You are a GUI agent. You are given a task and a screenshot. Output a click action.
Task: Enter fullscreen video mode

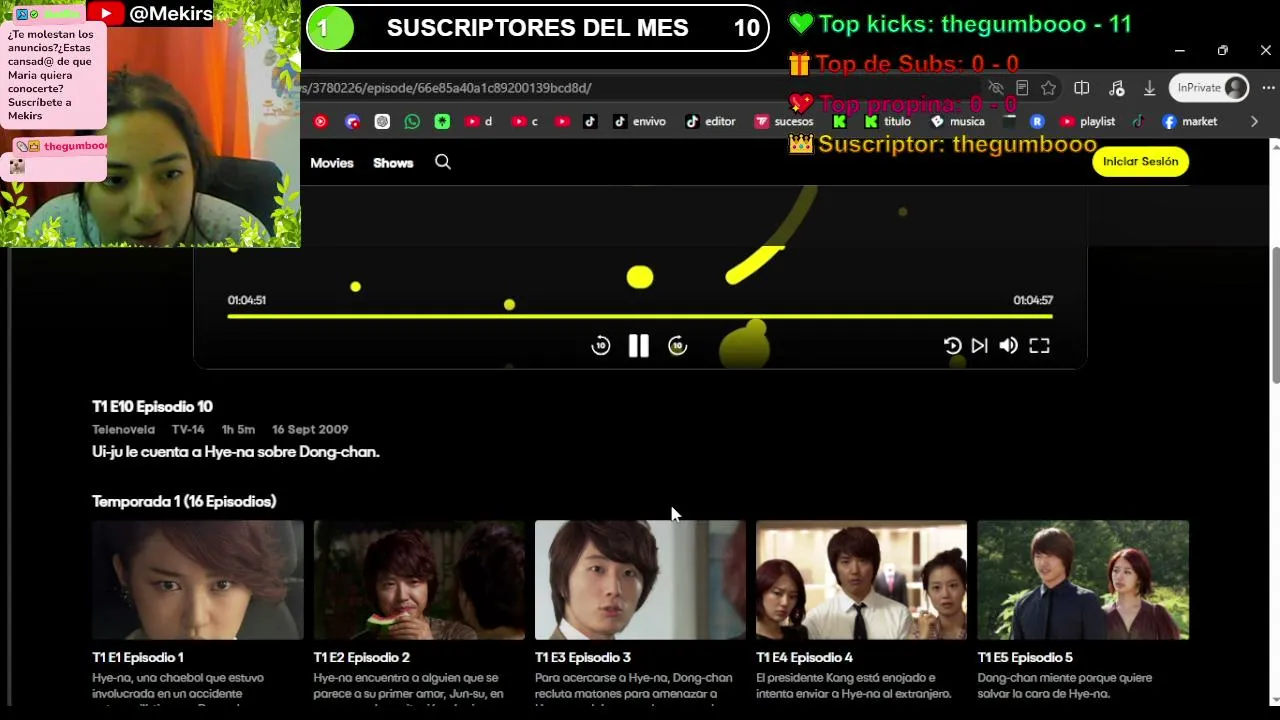pos(1039,346)
